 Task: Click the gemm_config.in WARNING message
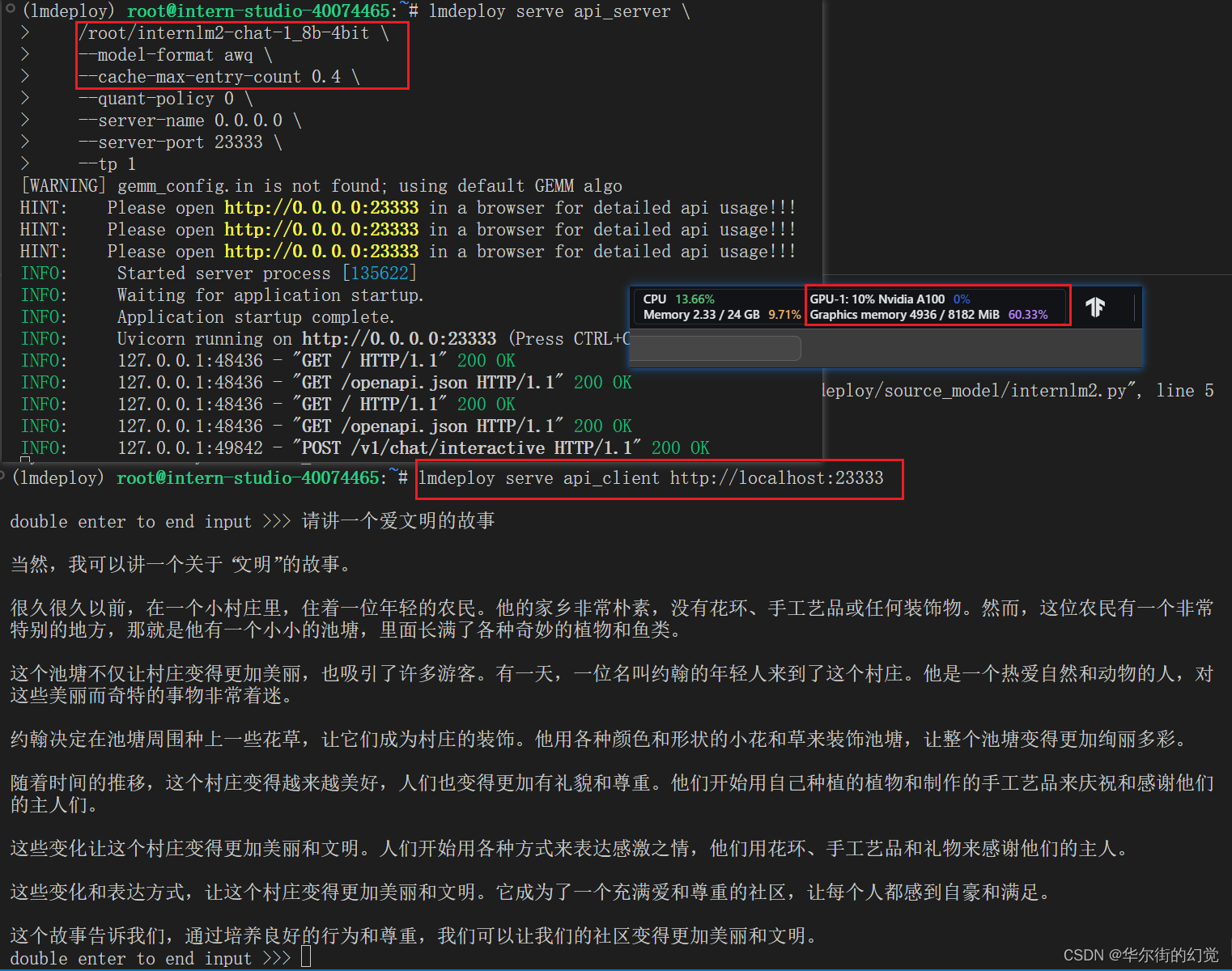coord(321,186)
